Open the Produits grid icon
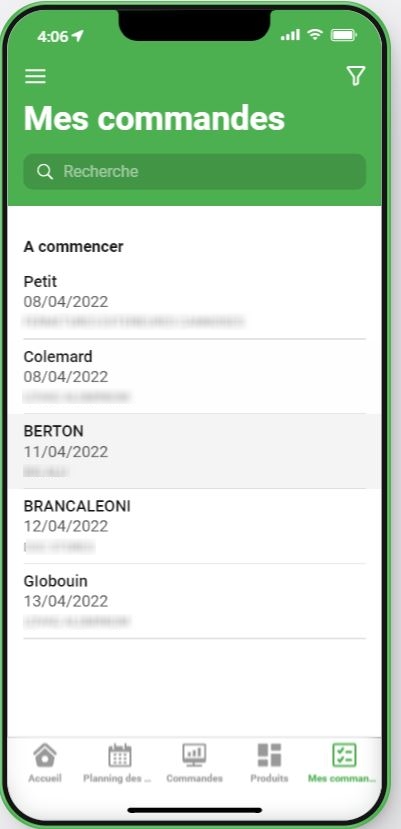 [x=269, y=755]
